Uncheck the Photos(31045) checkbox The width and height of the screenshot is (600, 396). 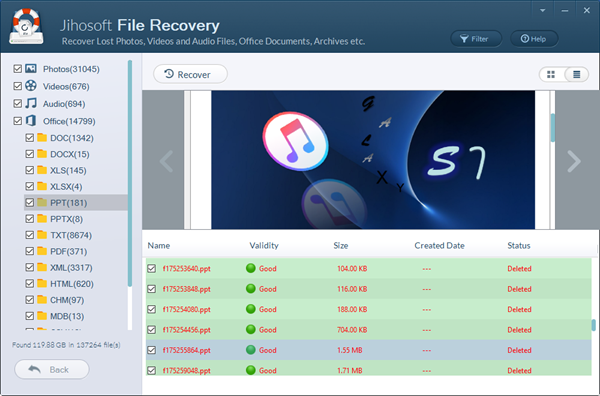(18, 69)
